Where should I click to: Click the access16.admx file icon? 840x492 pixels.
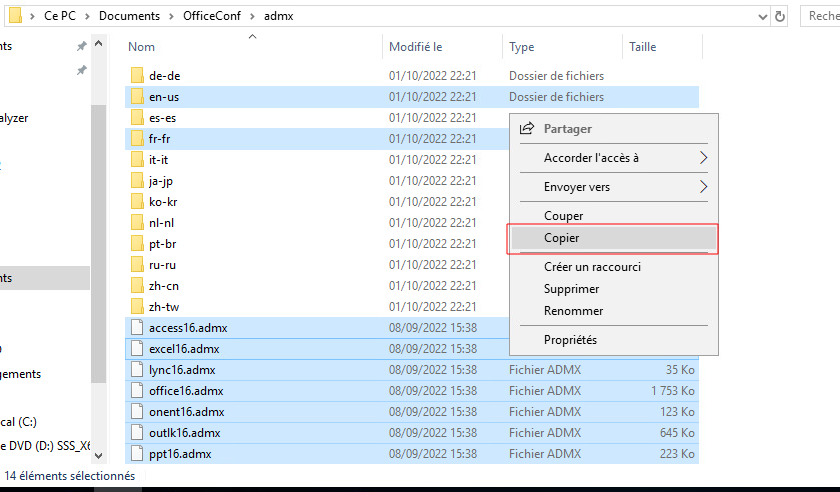(x=137, y=328)
